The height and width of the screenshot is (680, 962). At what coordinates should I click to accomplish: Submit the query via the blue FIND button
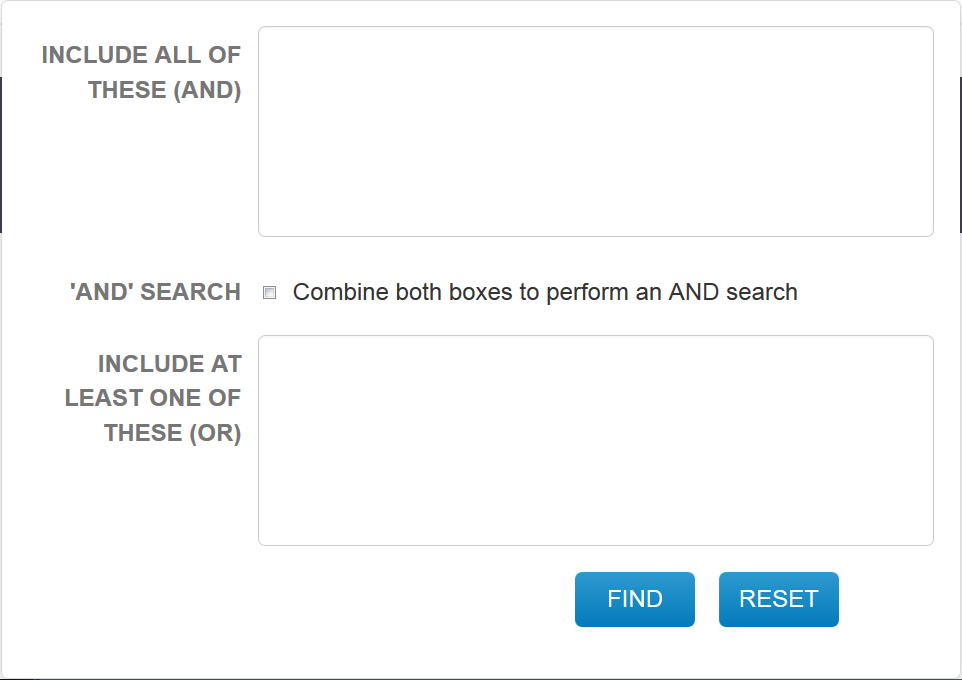tap(634, 599)
